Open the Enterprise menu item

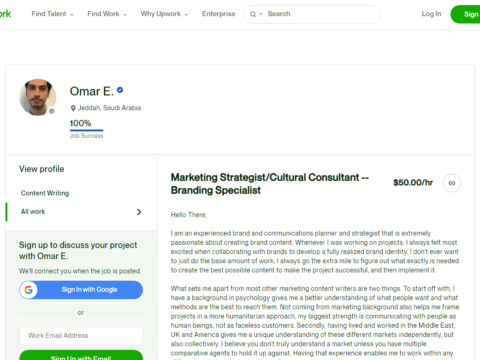(218, 14)
